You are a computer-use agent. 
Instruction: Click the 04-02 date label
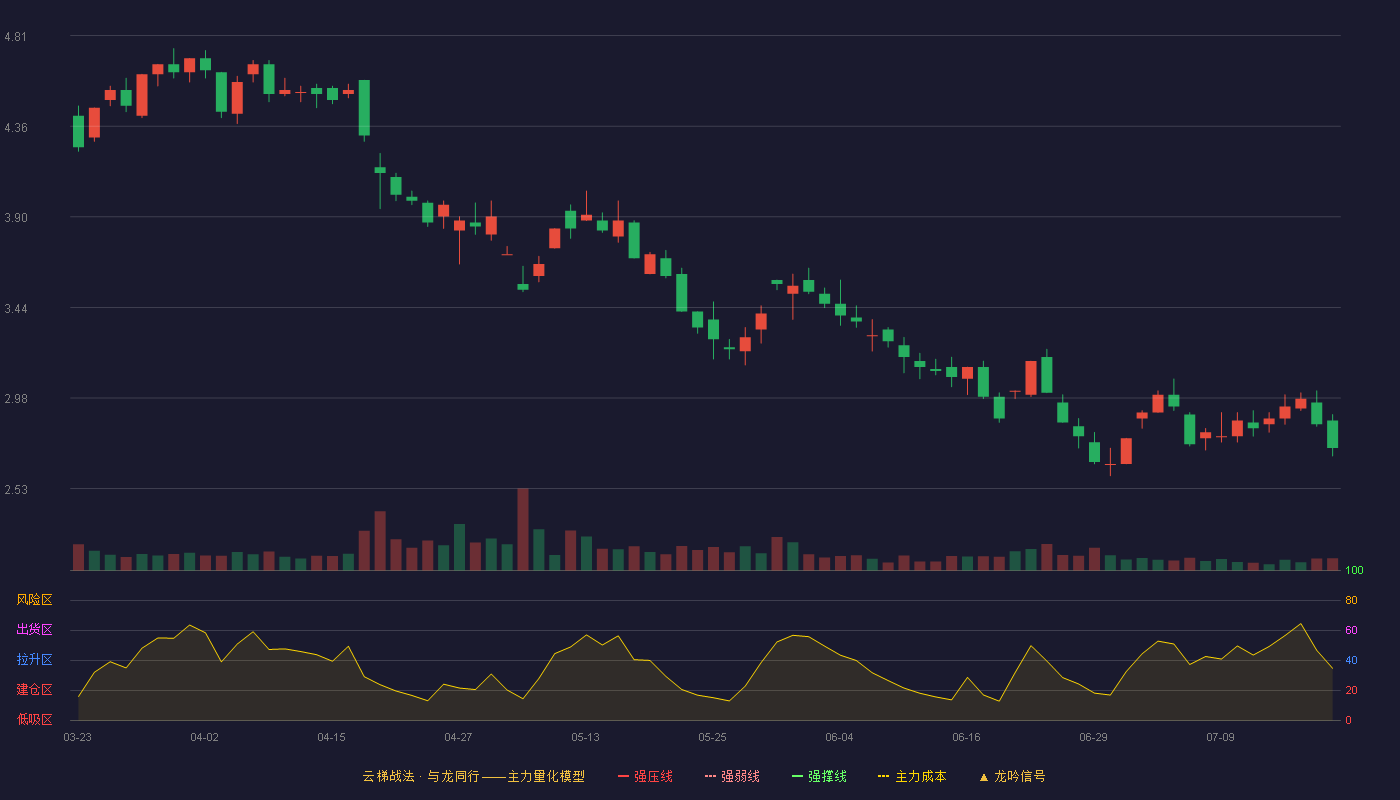pos(204,737)
